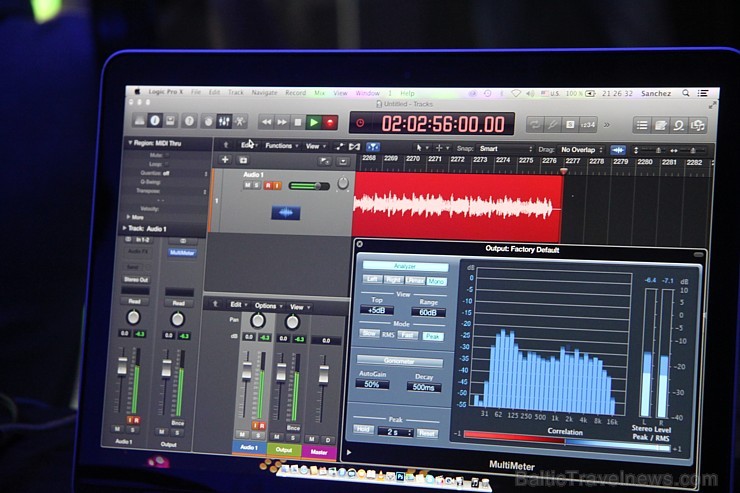Screen dimensions: 740x493
Task: Toggle the Inspector info button
Action: click(155, 121)
